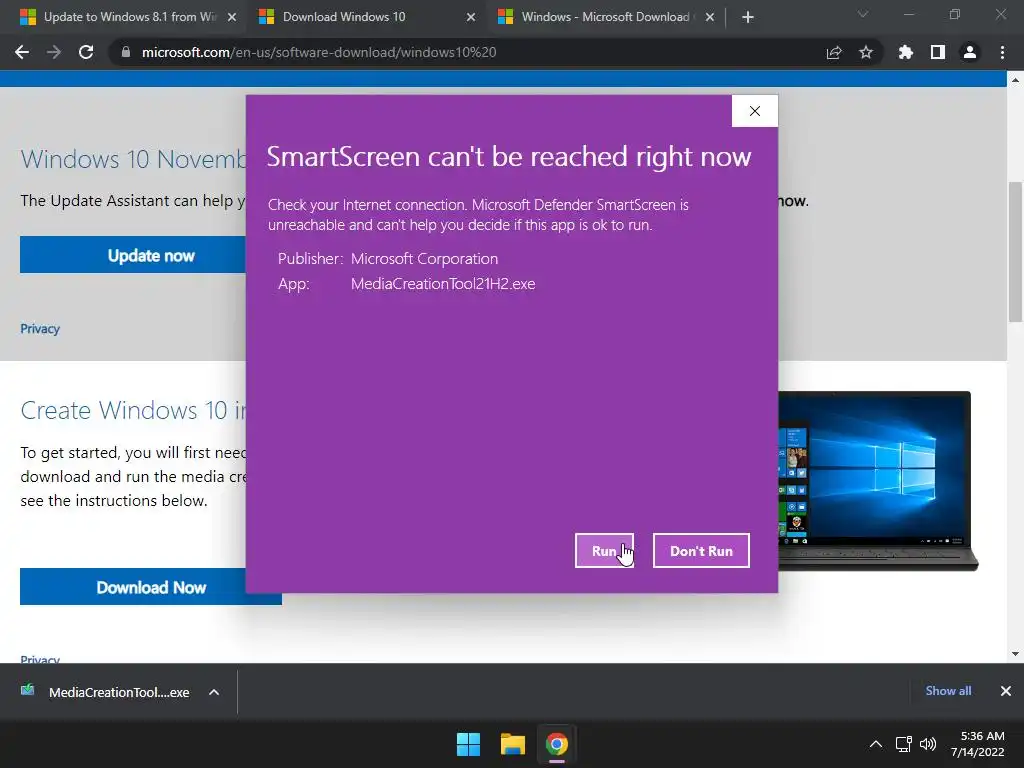Toggle the Chrome side panel icon
Image resolution: width=1024 pixels, height=768 pixels.
pos(938,52)
